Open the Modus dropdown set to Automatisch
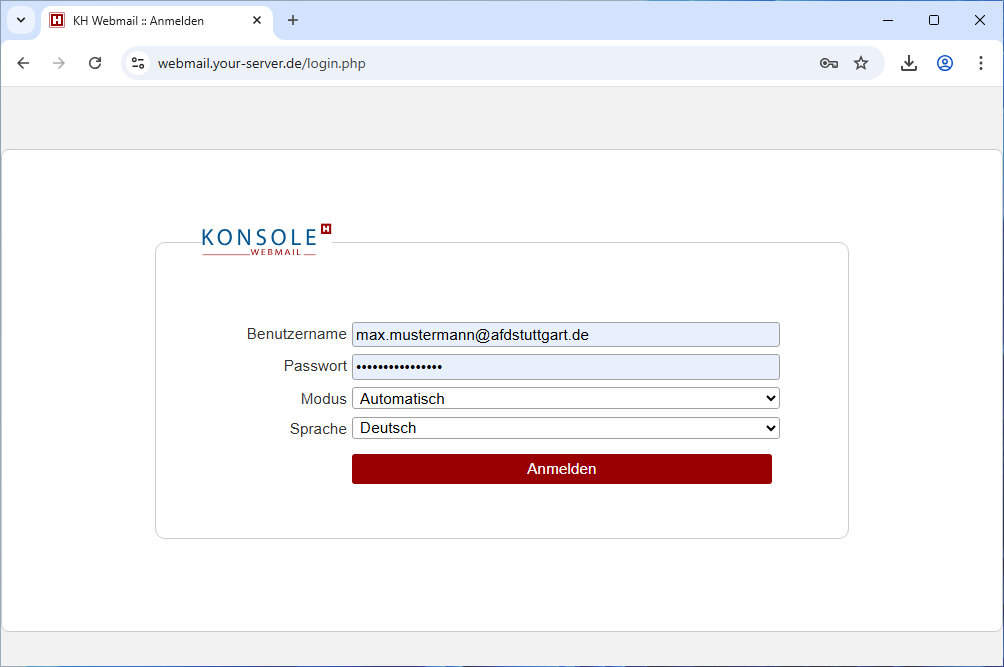 click(565, 398)
